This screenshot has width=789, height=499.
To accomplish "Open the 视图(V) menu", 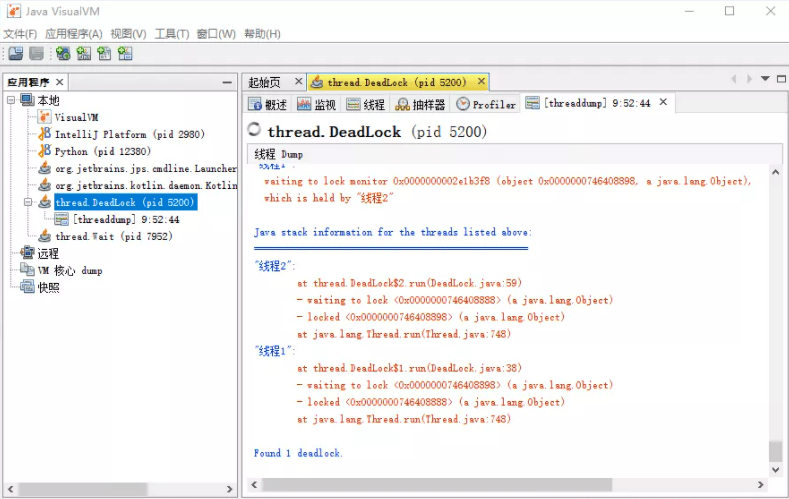I will 128,34.
